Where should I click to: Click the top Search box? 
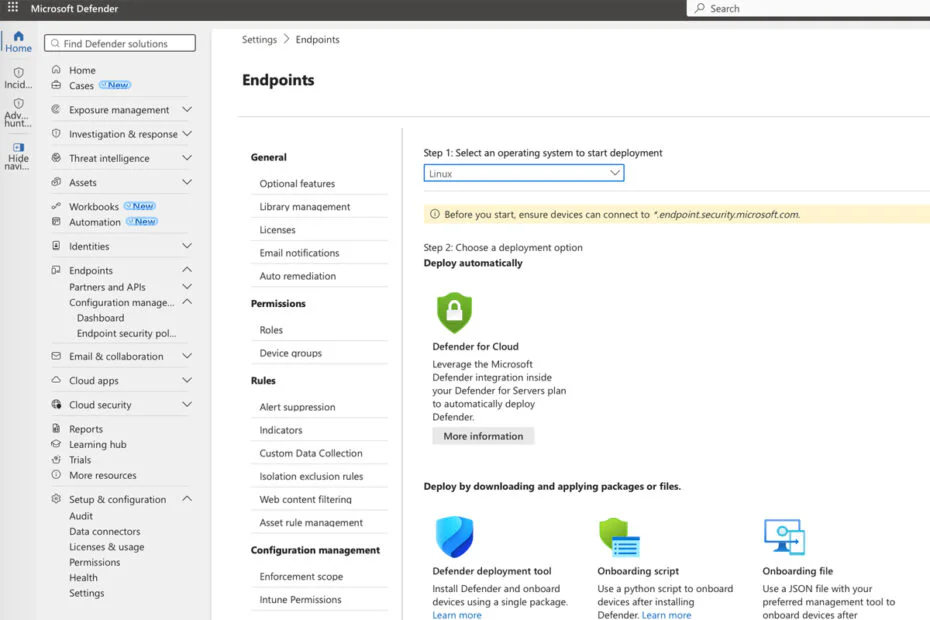(808, 8)
